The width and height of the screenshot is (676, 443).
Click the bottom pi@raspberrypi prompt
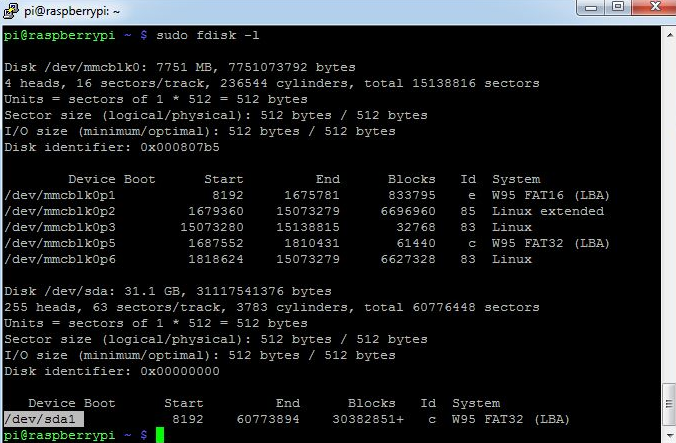pos(75,435)
